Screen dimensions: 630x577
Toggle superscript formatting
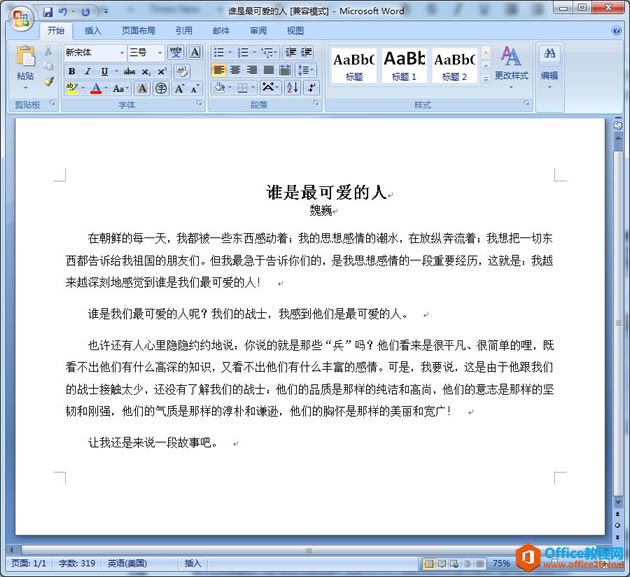click(162, 72)
